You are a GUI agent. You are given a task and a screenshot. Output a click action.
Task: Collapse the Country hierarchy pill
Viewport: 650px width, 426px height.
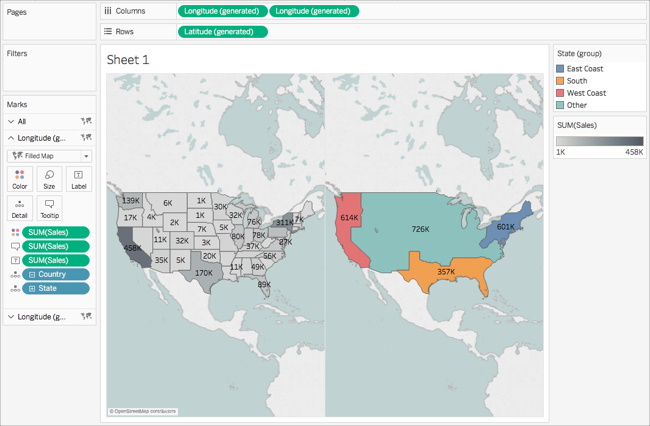point(32,275)
